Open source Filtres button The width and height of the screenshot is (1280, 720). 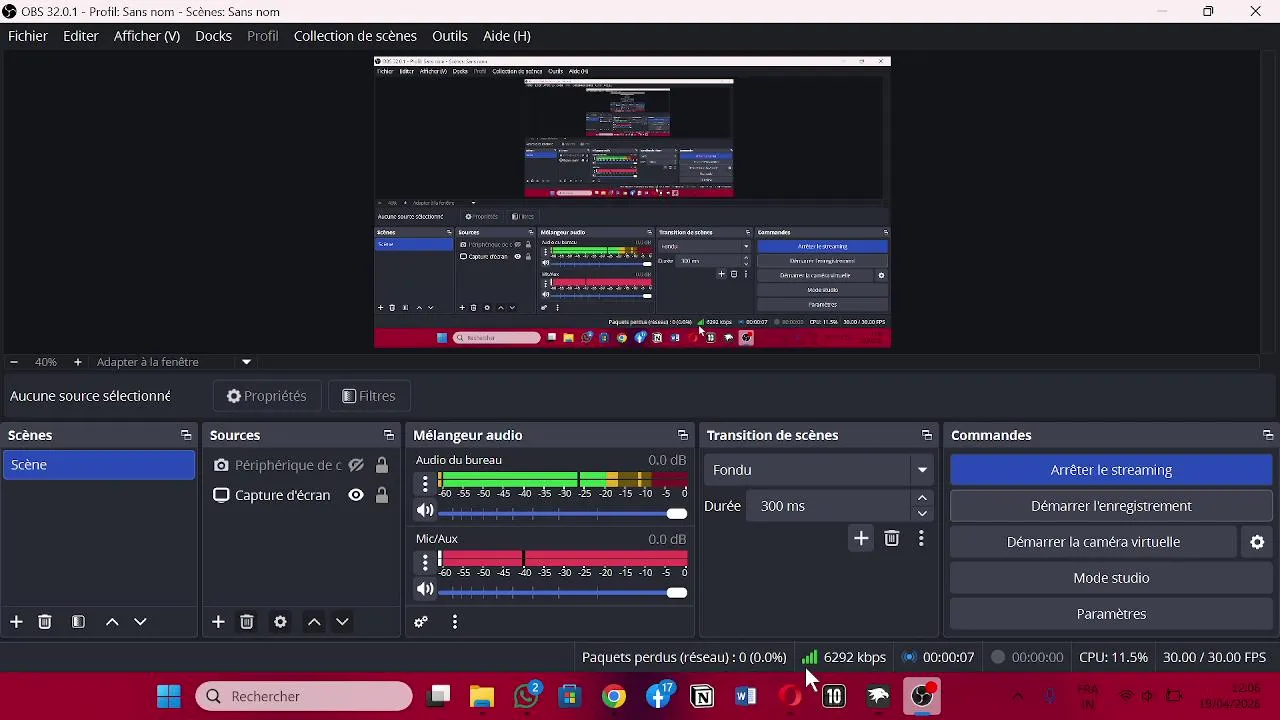click(x=369, y=396)
